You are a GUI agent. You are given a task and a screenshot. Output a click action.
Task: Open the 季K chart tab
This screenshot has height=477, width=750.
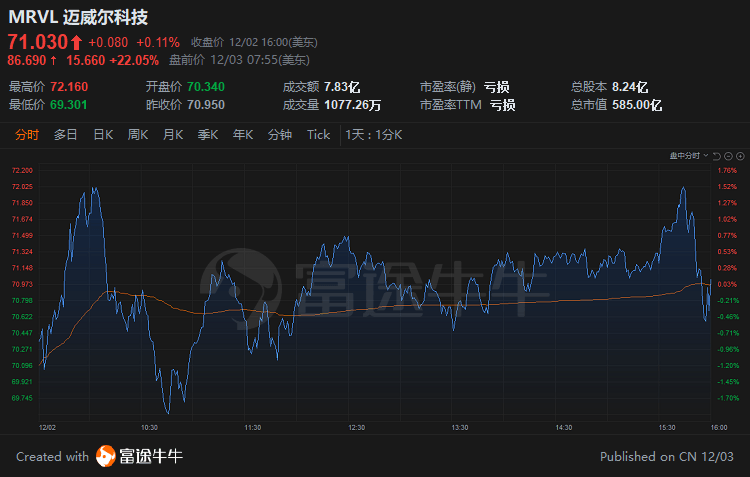(x=208, y=135)
